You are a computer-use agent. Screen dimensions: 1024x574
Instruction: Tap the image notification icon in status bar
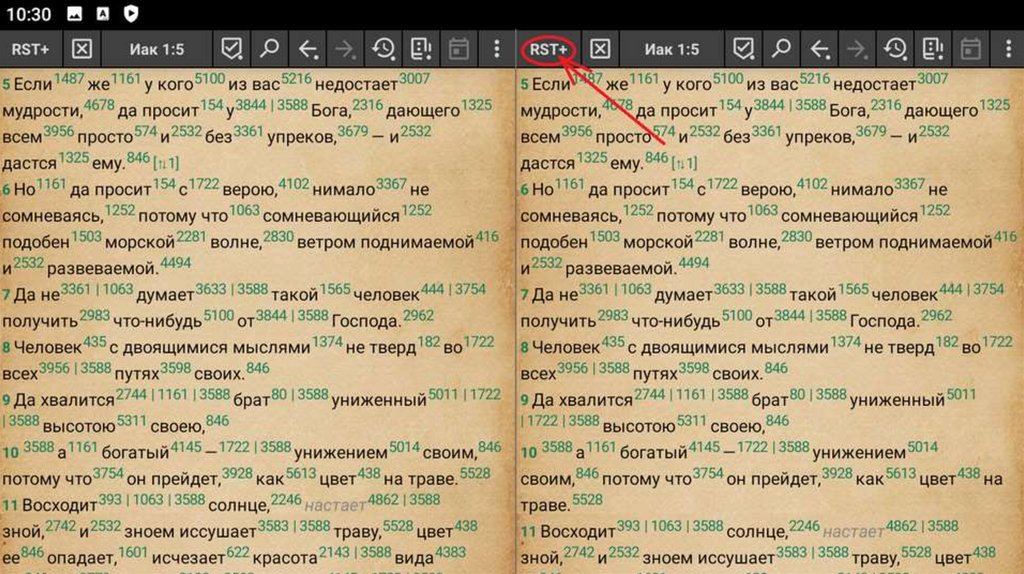[74, 13]
